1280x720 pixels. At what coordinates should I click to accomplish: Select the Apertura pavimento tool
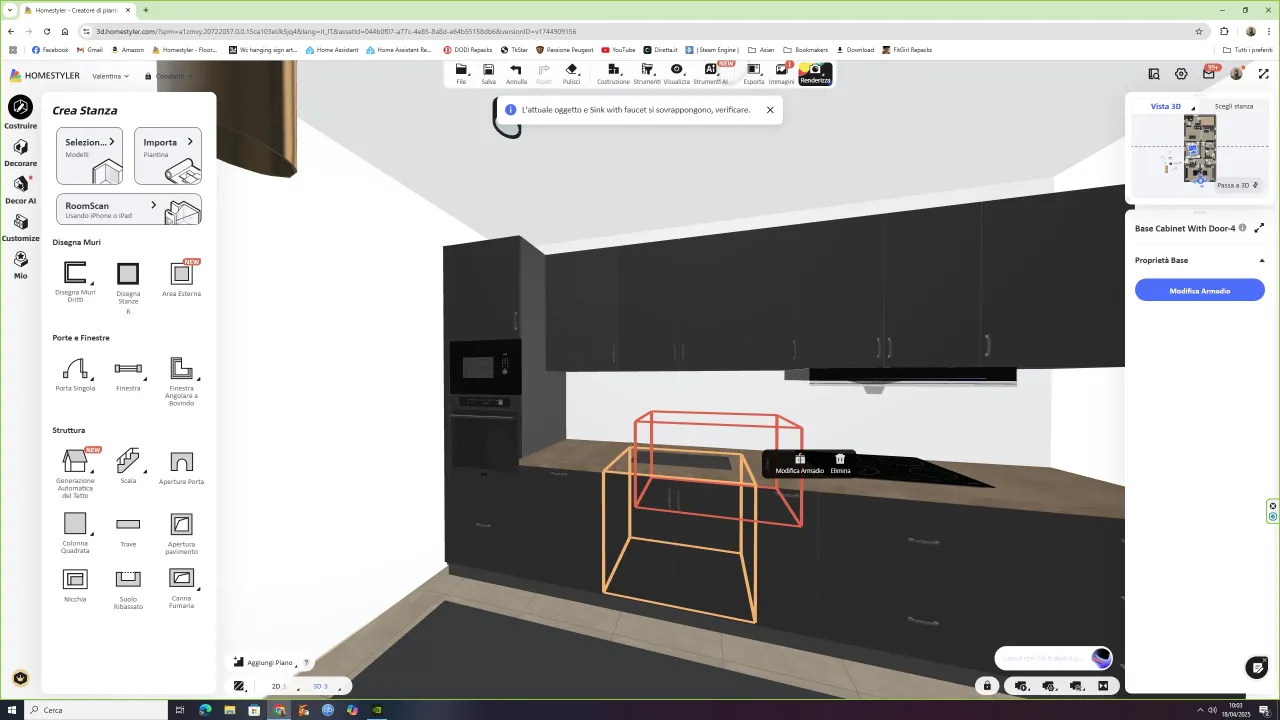coord(181,534)
